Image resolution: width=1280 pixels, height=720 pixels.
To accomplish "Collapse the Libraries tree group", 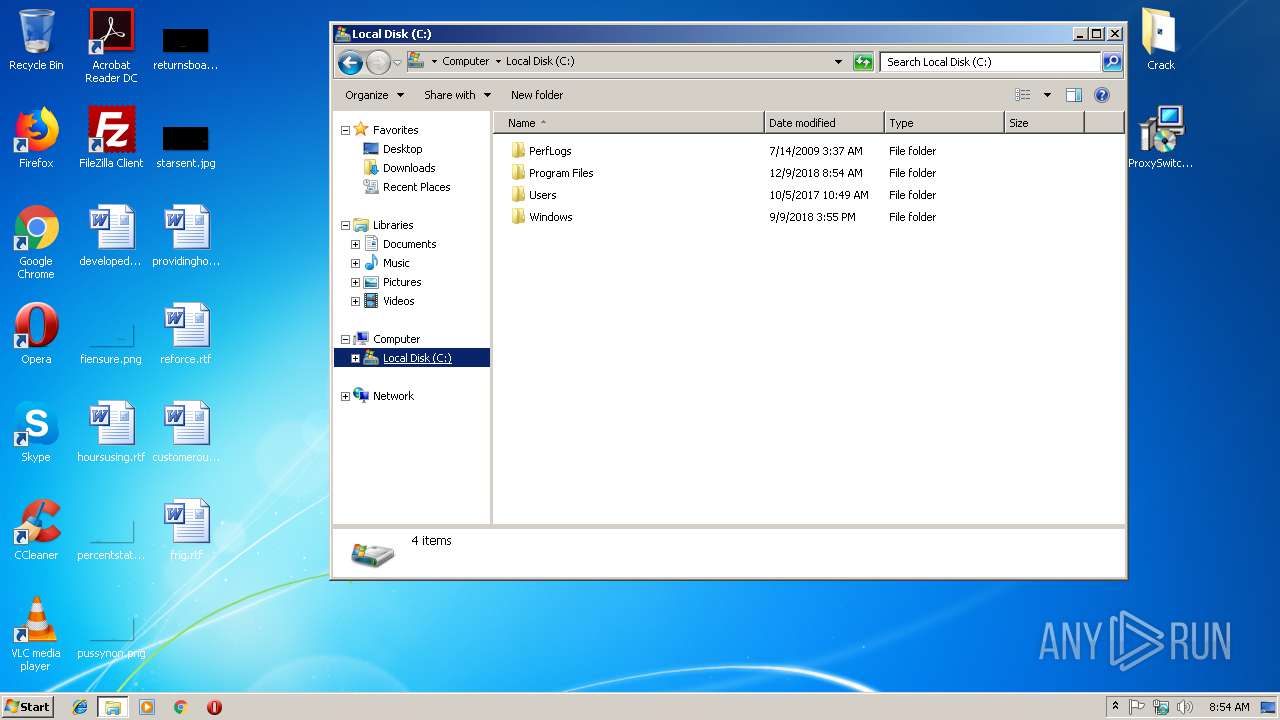I will tap(345, 225).
